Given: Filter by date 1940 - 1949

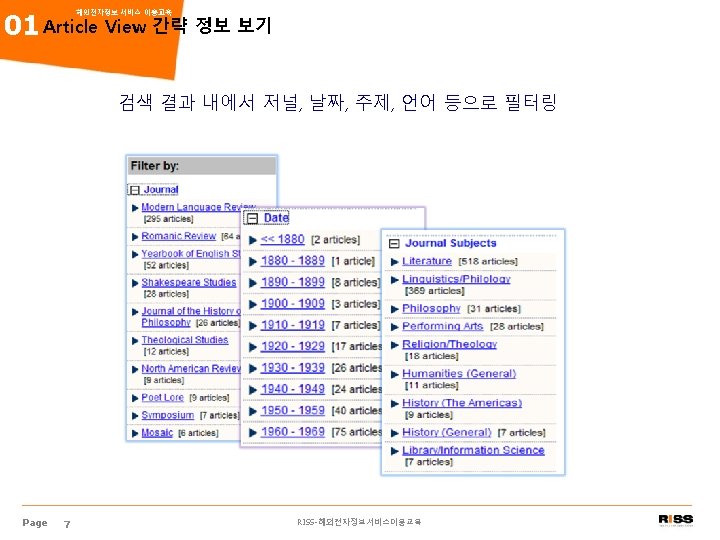Looking at the screenshot, I should (292, 389).
